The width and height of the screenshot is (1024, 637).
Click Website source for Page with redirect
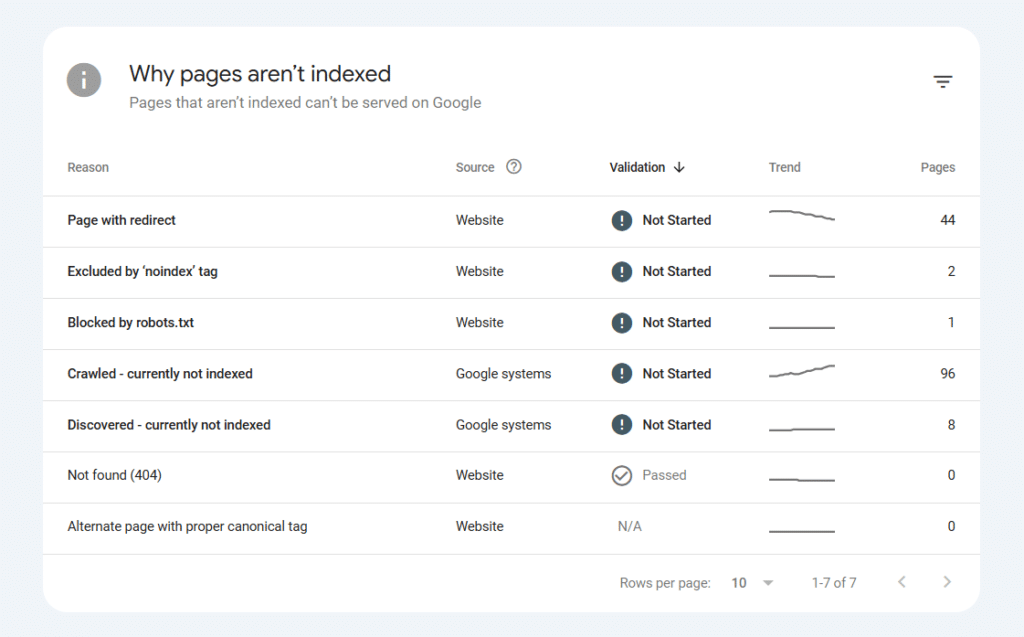pos(479,220)
